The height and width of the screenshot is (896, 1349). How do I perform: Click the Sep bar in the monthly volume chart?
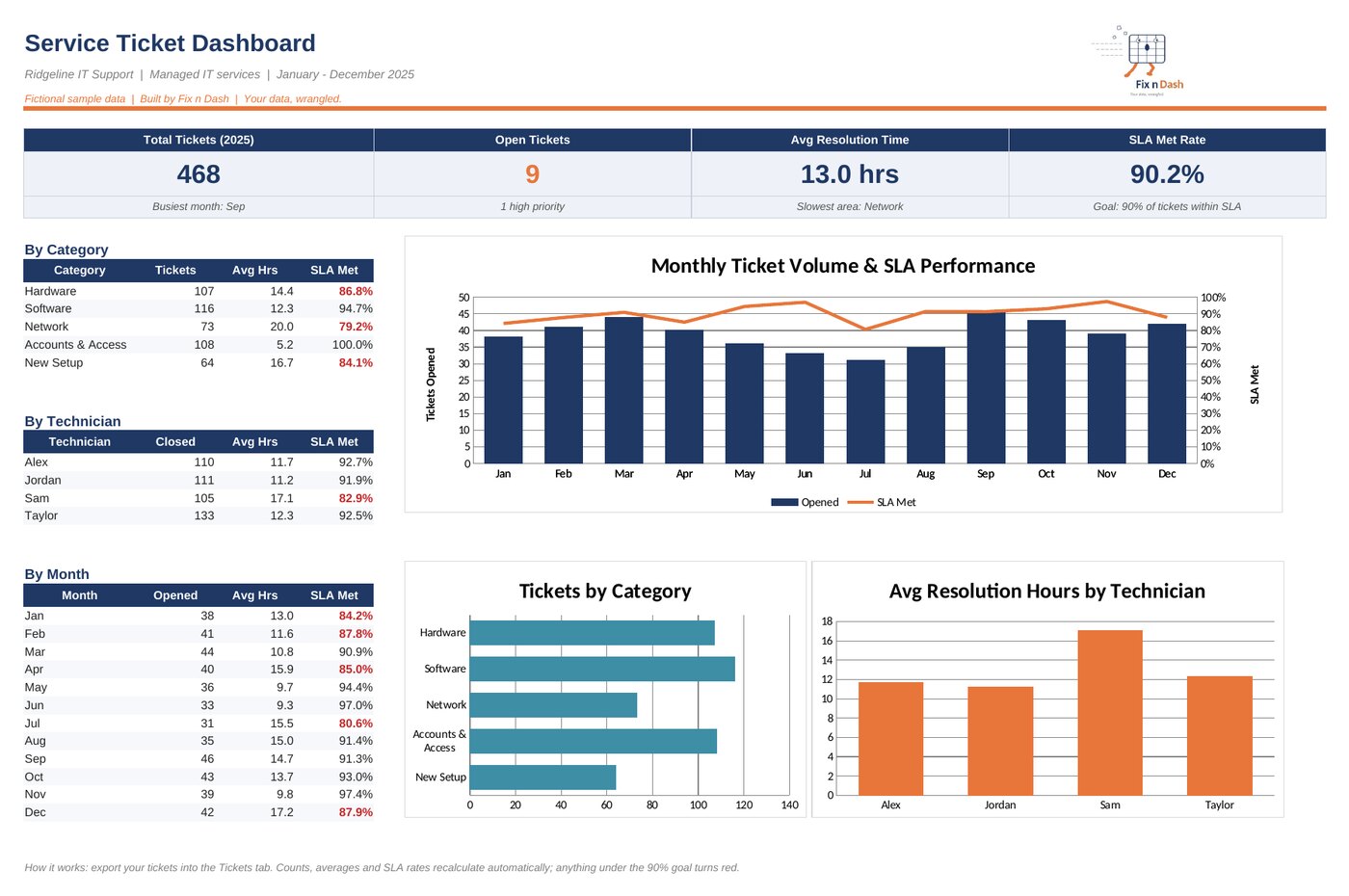[x=986, y=387]
